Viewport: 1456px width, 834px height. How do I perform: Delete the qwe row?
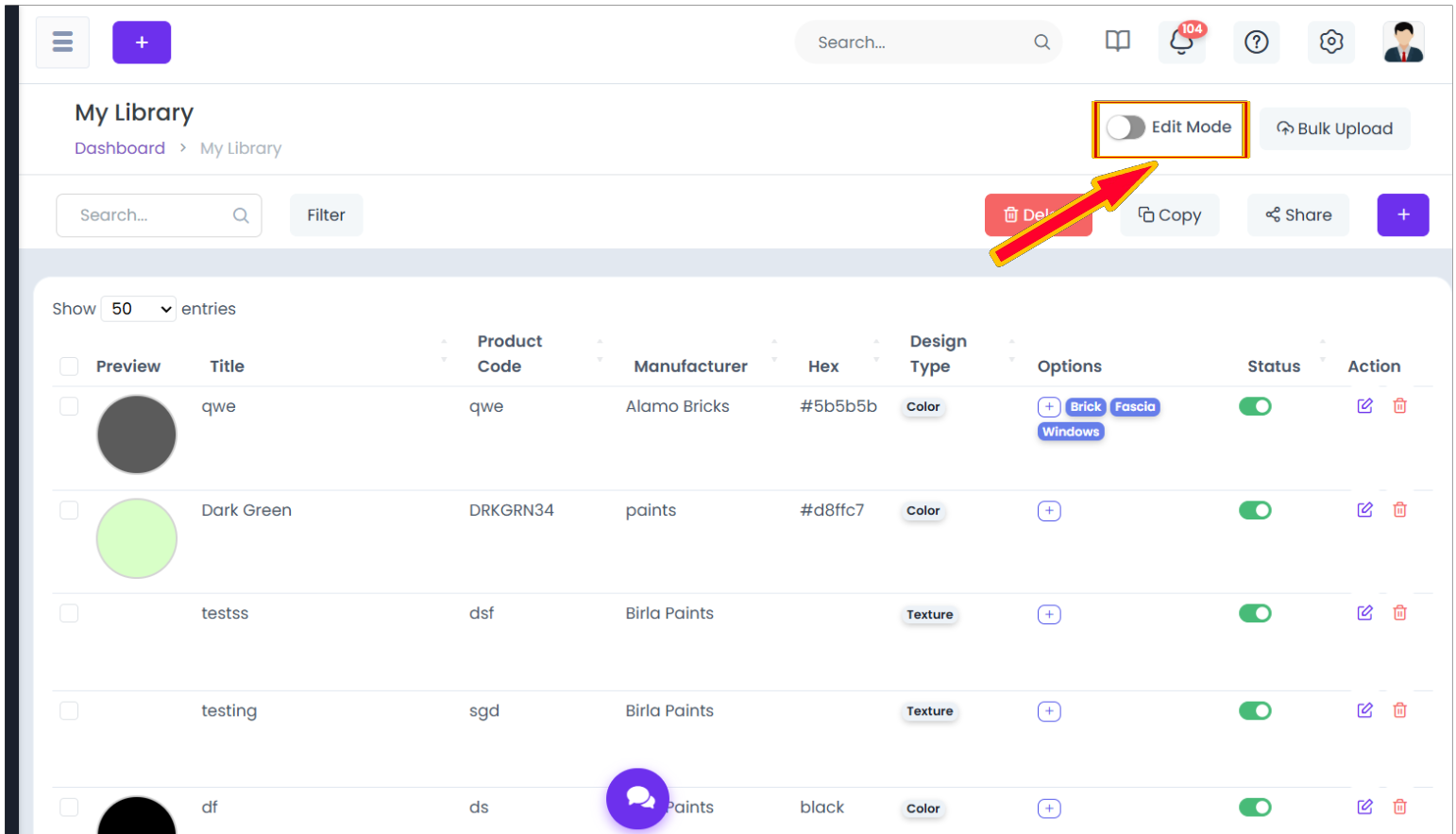coord(1399,406)
